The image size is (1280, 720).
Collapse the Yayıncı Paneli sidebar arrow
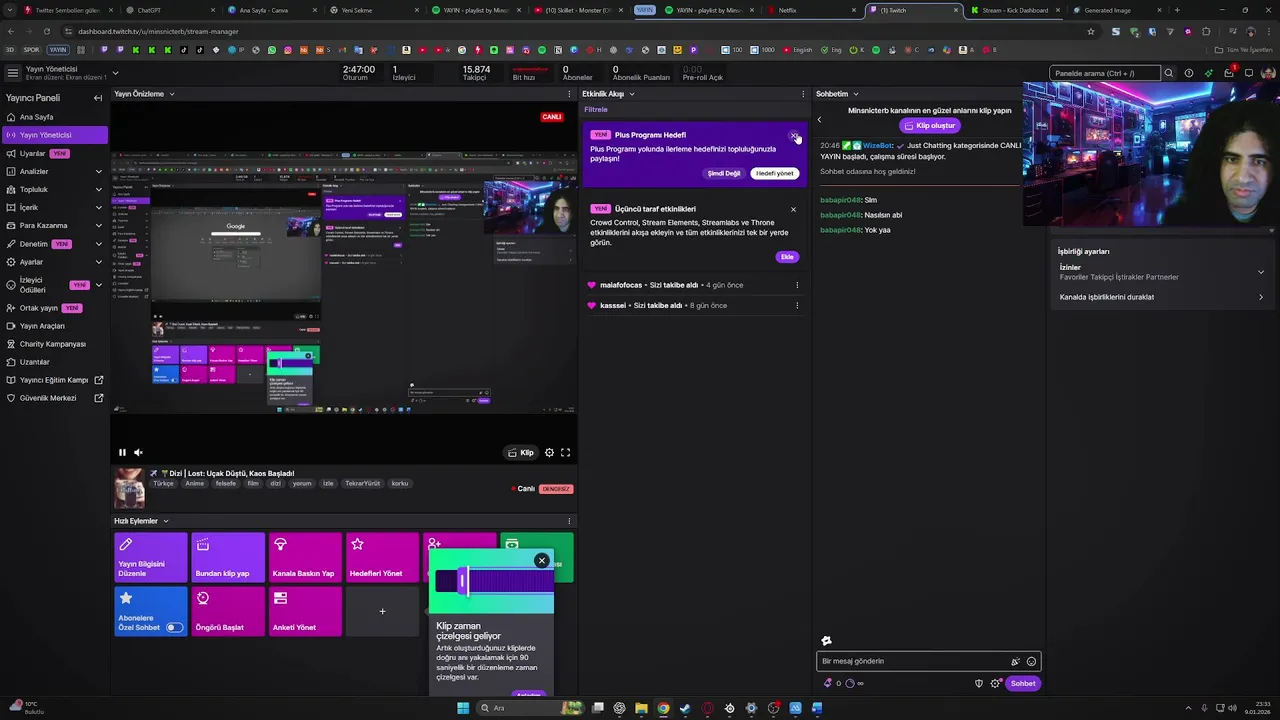coord(98,98)
